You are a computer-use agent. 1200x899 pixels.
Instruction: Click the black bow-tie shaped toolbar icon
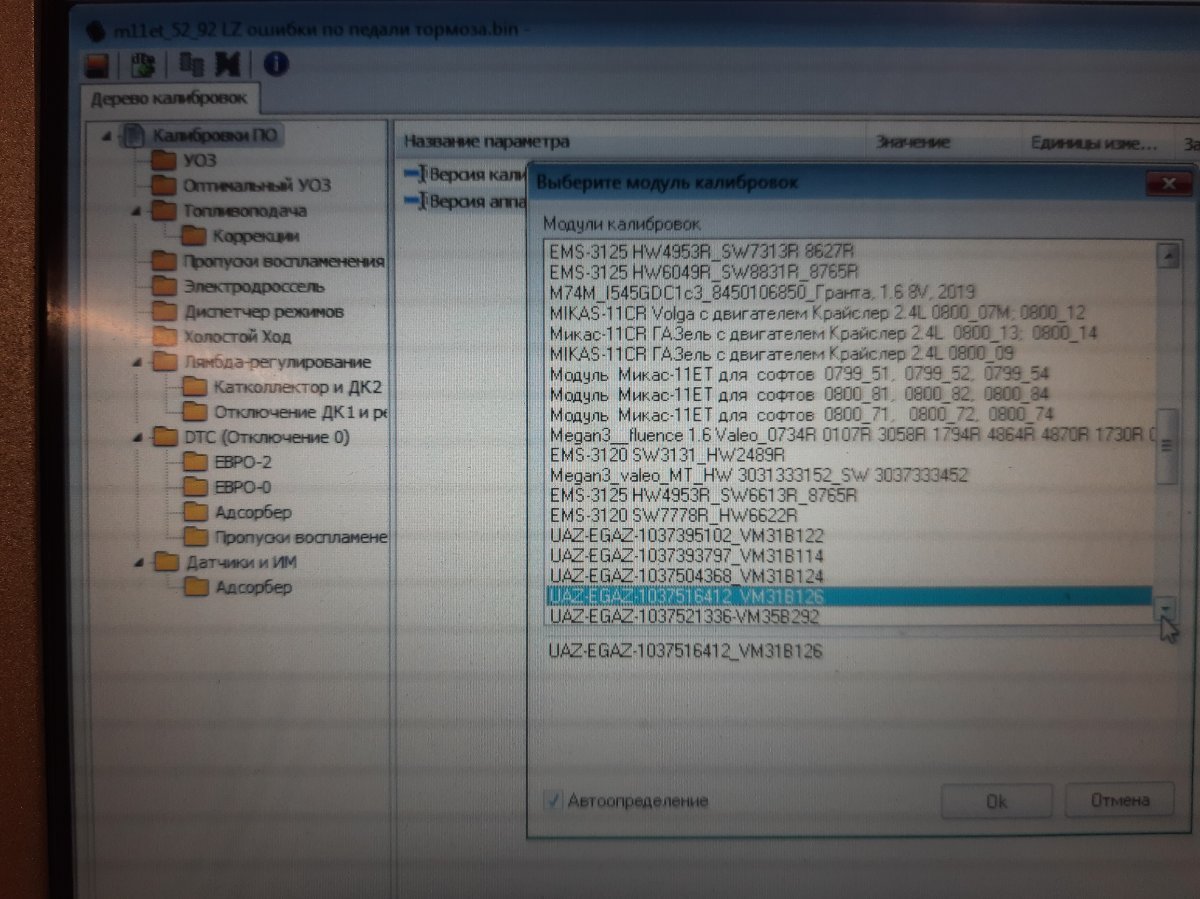pos(227,65)
